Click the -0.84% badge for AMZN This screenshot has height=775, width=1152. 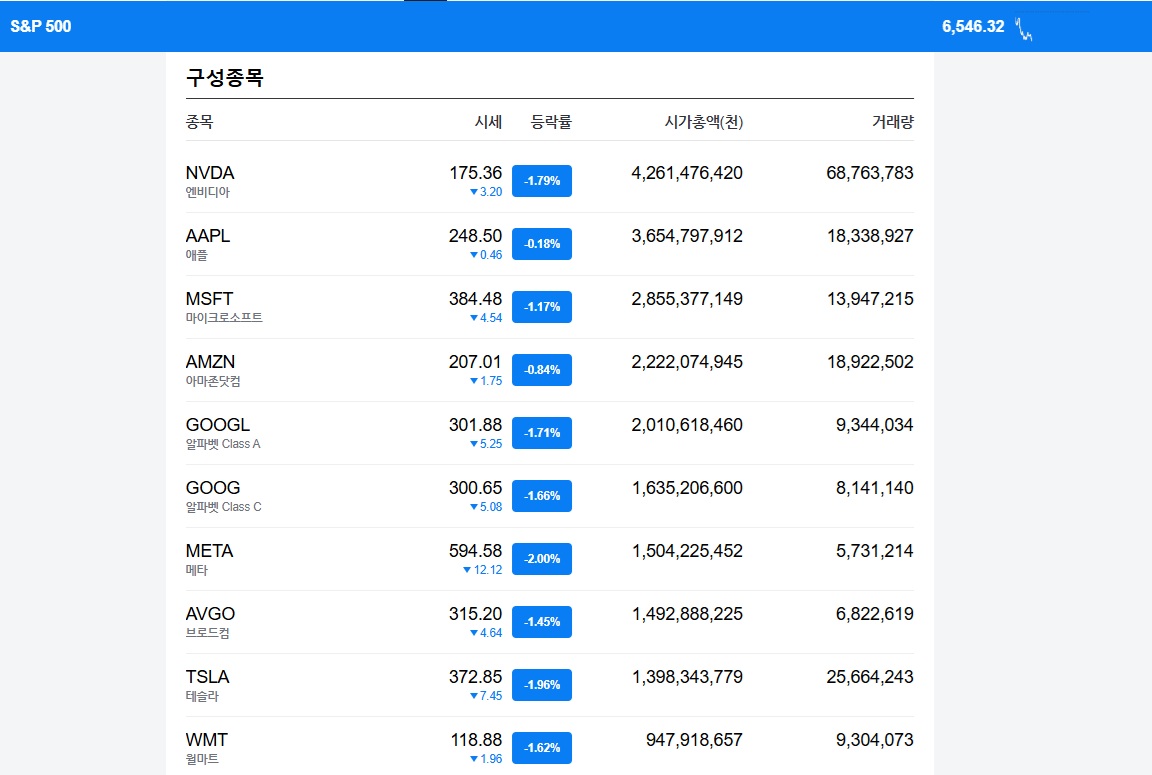pyautogui.click(x=542, y=370)
